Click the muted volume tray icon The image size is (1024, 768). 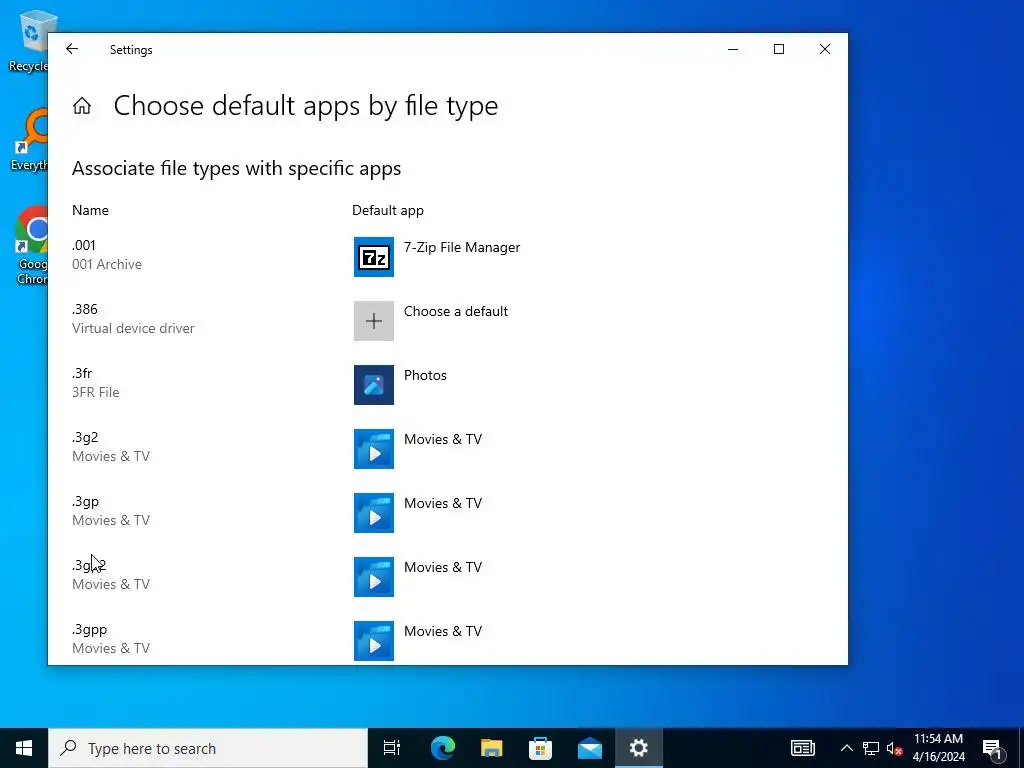tap(895, 748)
